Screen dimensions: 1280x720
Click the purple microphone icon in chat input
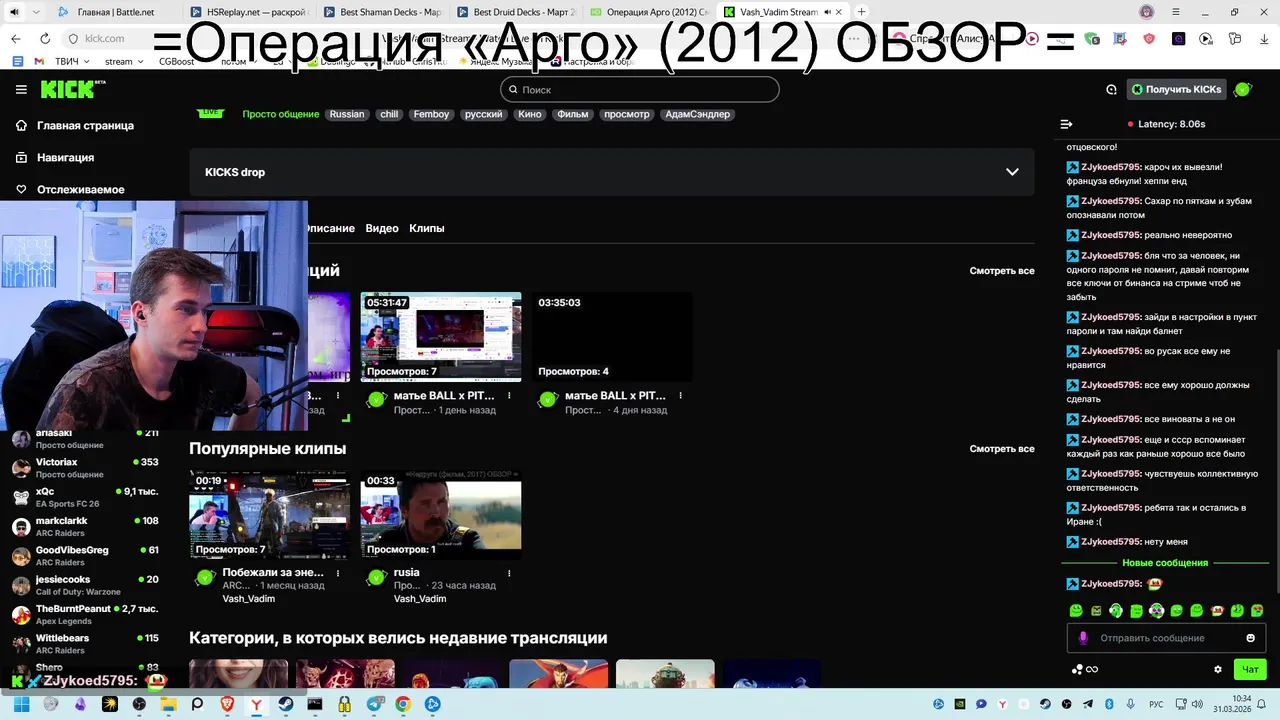pyautogui.click(x=1082, y=638)
